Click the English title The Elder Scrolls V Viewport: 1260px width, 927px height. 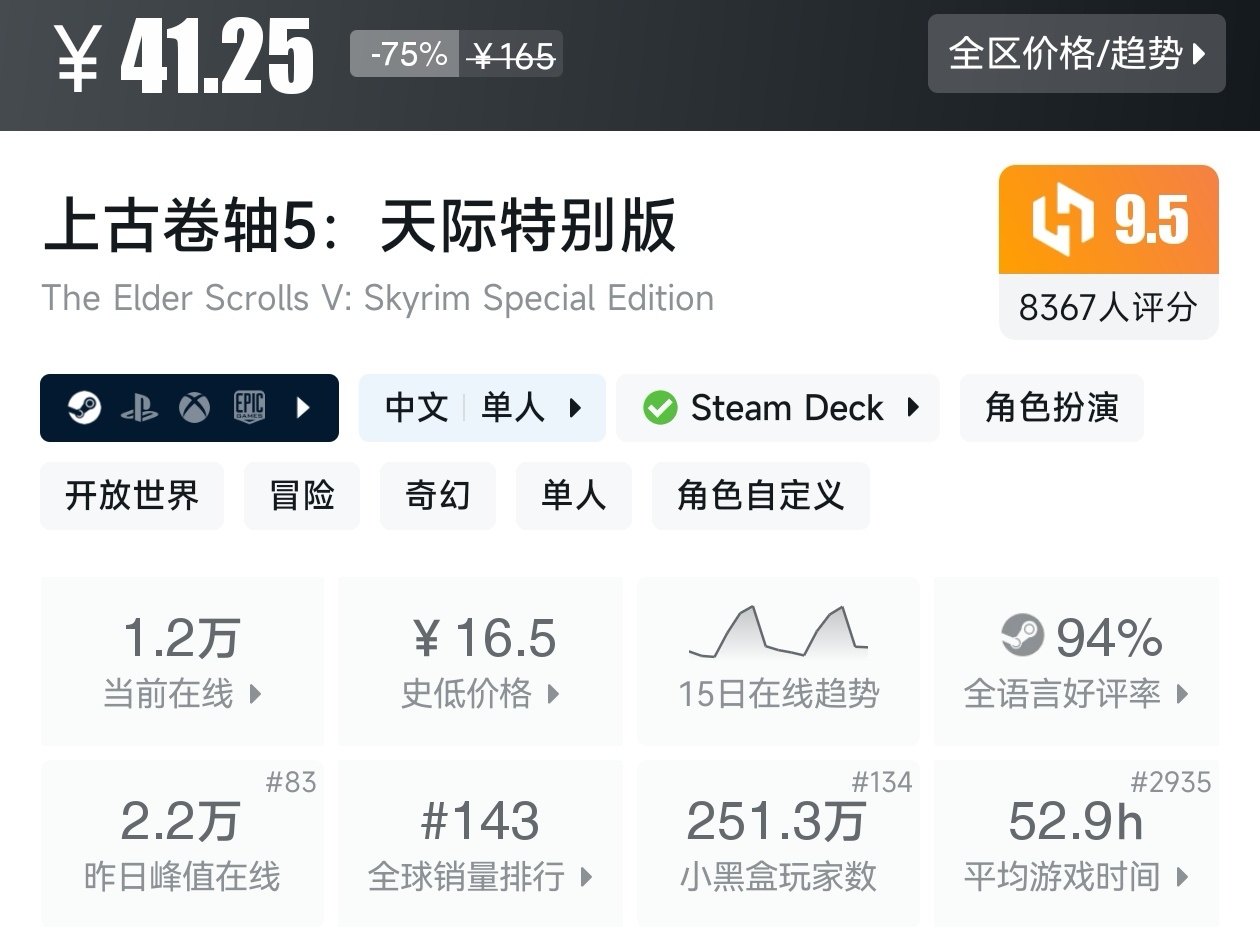378,298
